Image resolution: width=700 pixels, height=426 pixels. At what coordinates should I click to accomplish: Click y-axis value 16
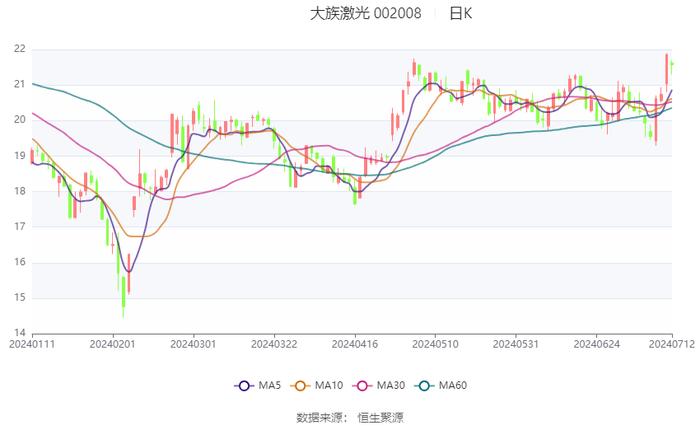pyautogui.click(x=20, y=262)
